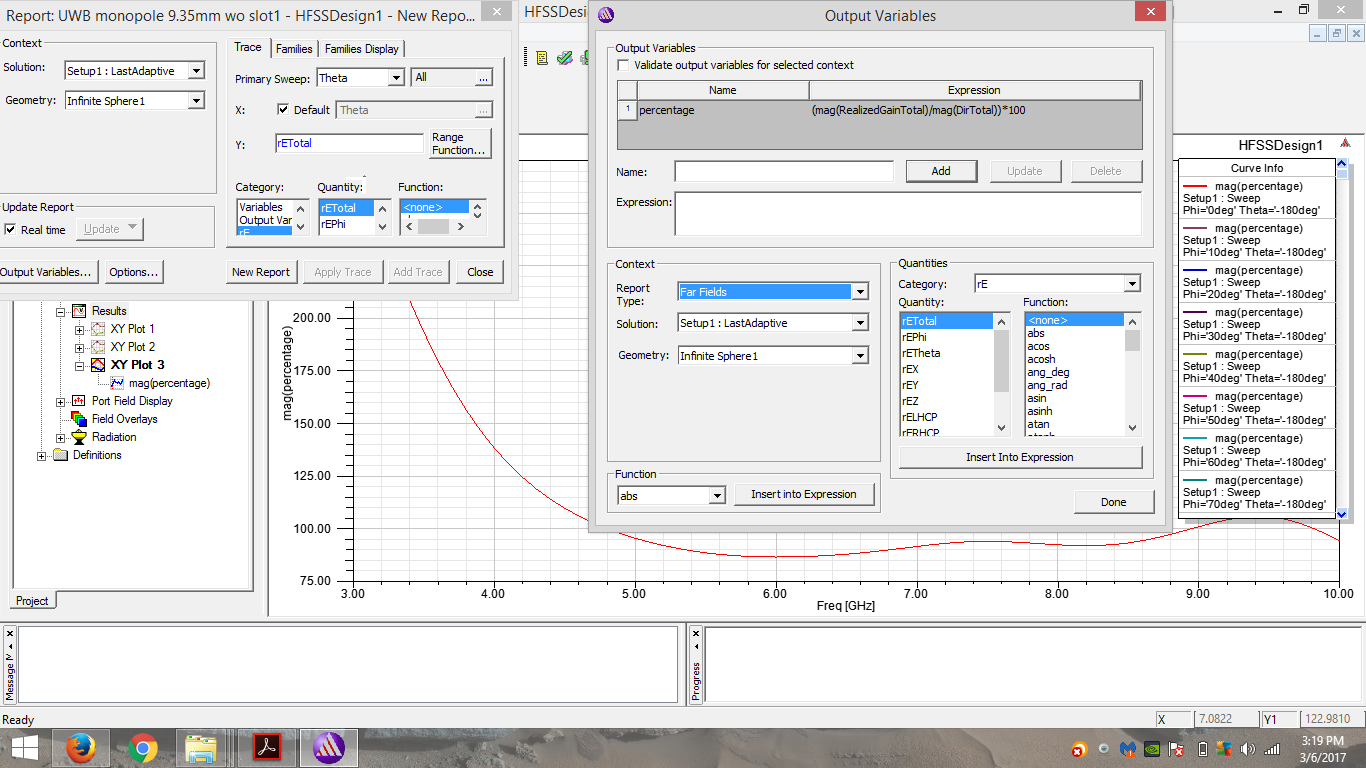Click the Function list scrollbar in Output Variables
Image resolution: width=1366 pixels, height=768 pixels.
pyautogui.click(x=1132, y=374)
